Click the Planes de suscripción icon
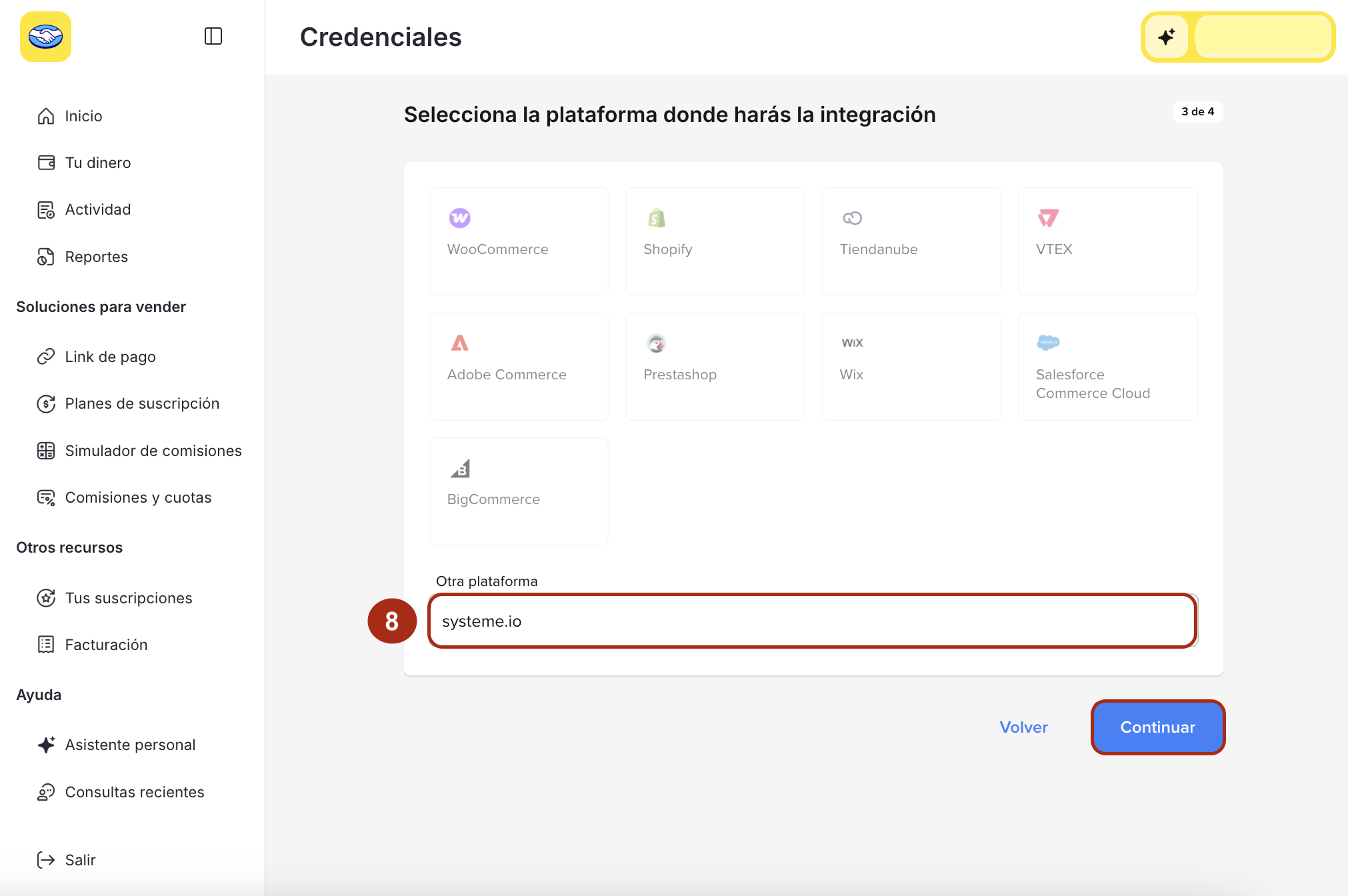1348x896 pixels. (46, 404)
